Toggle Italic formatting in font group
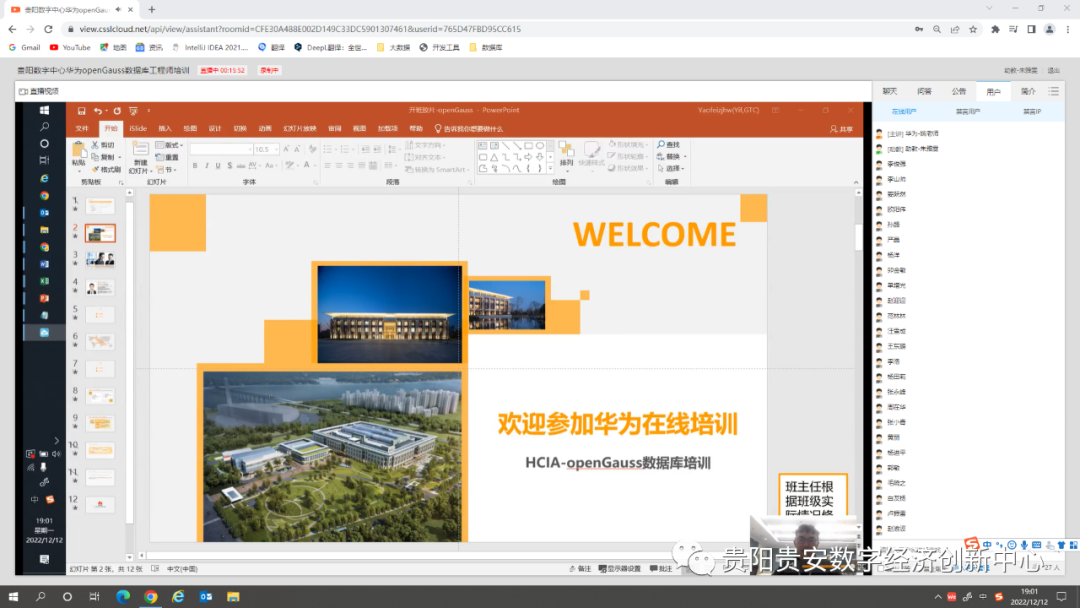Viewport: 1080px width, 608px height. [x=207, y=166]
